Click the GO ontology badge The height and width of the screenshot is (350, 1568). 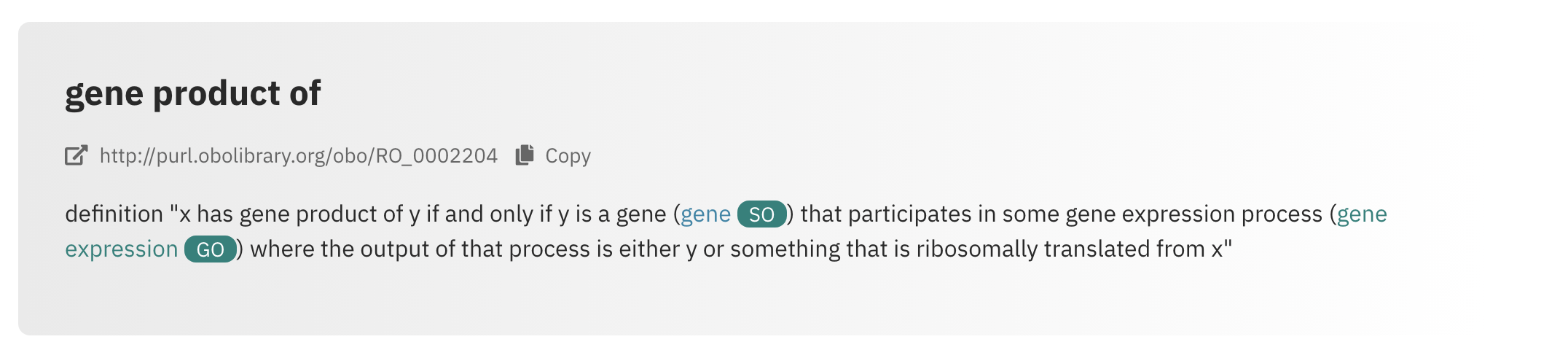pyautogui.click(x=211, y=249)
